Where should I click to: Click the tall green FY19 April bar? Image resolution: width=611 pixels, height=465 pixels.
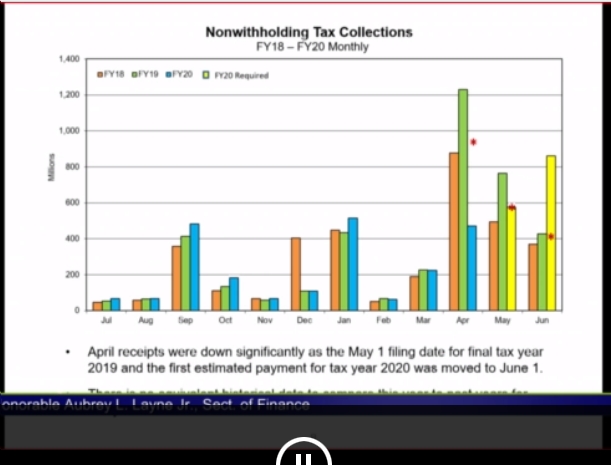(x=463, y=200)
